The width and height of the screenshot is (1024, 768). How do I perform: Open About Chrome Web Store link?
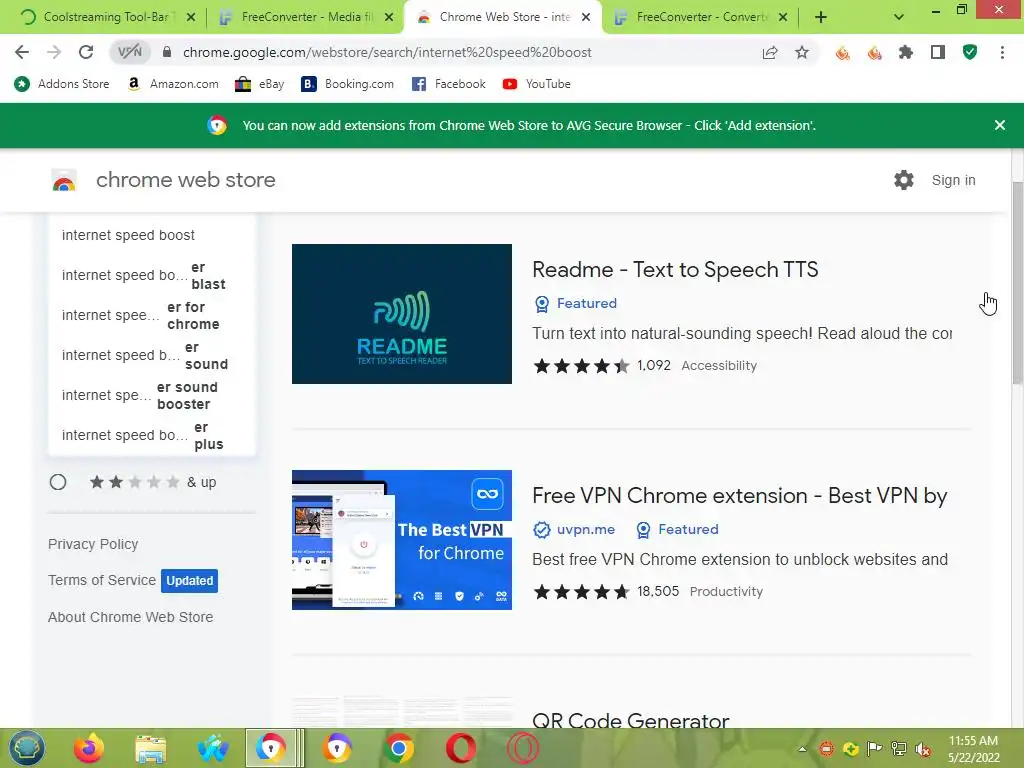[x=131, y=617]
